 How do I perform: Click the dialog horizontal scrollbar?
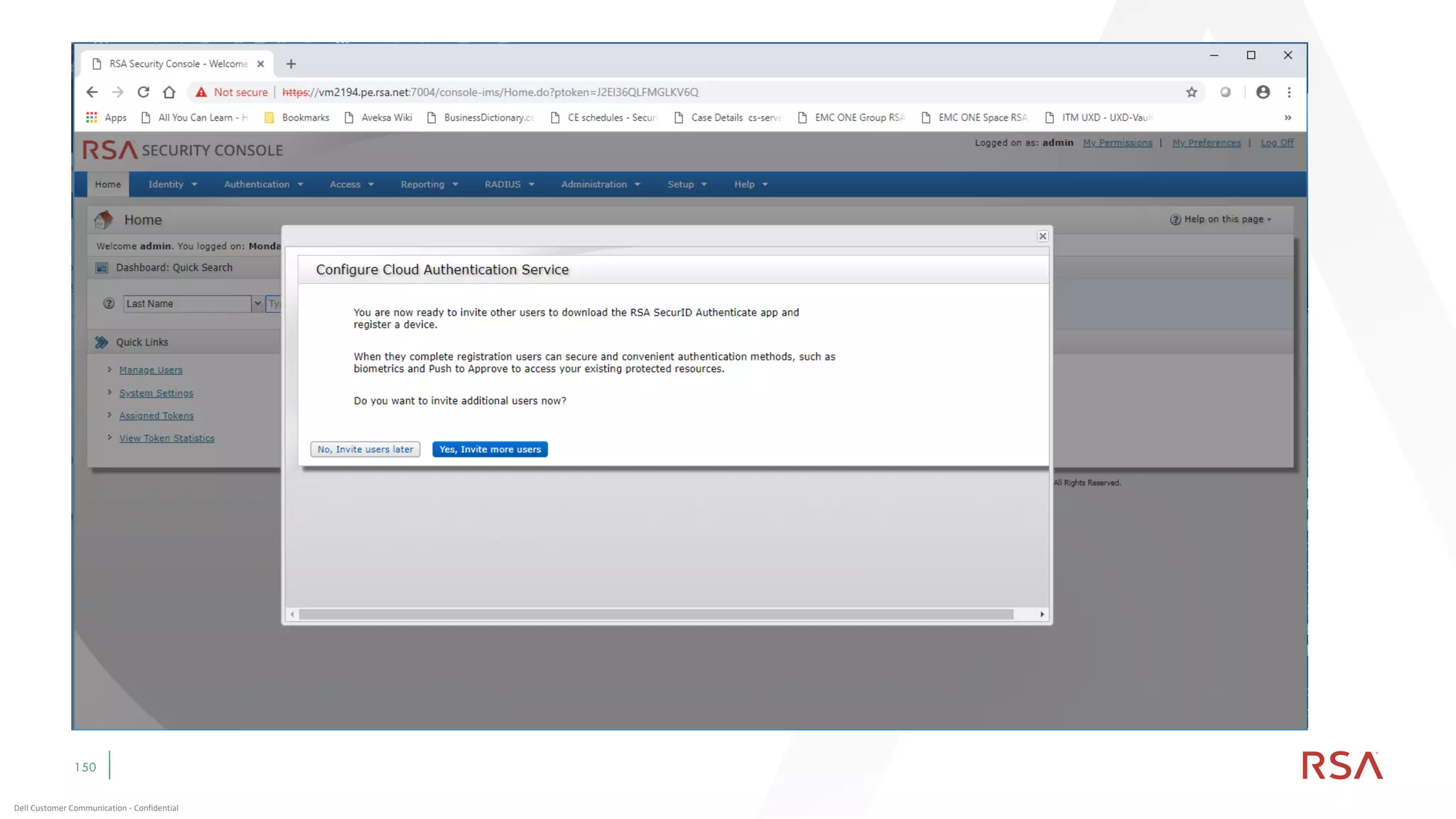point(655,615)
